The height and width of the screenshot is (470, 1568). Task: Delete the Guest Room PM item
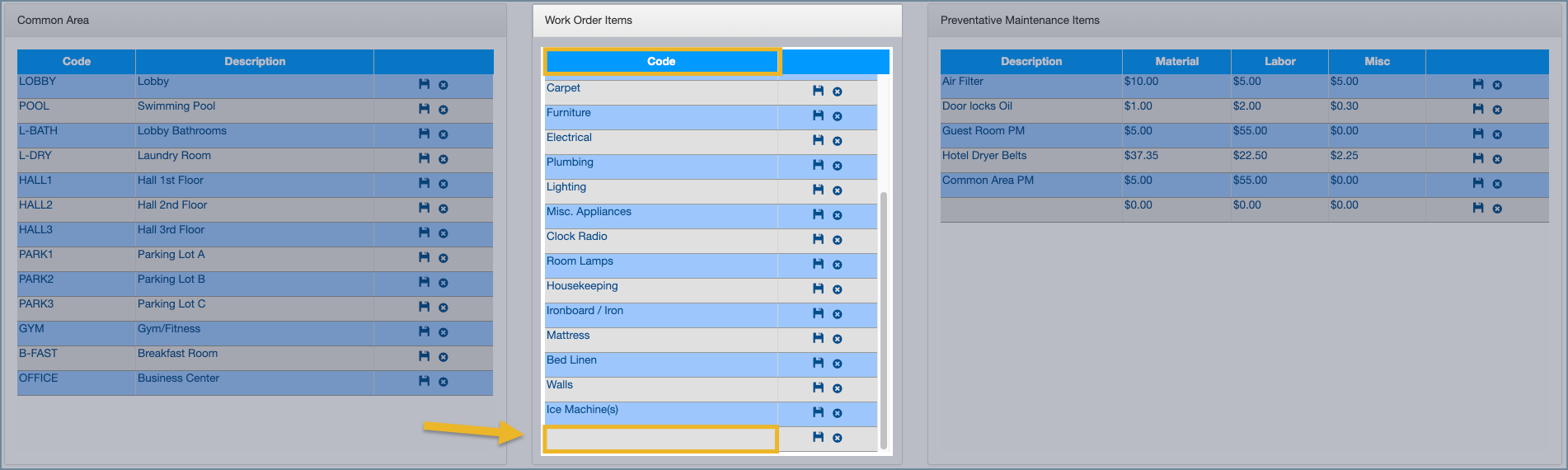pos(1497,134)
